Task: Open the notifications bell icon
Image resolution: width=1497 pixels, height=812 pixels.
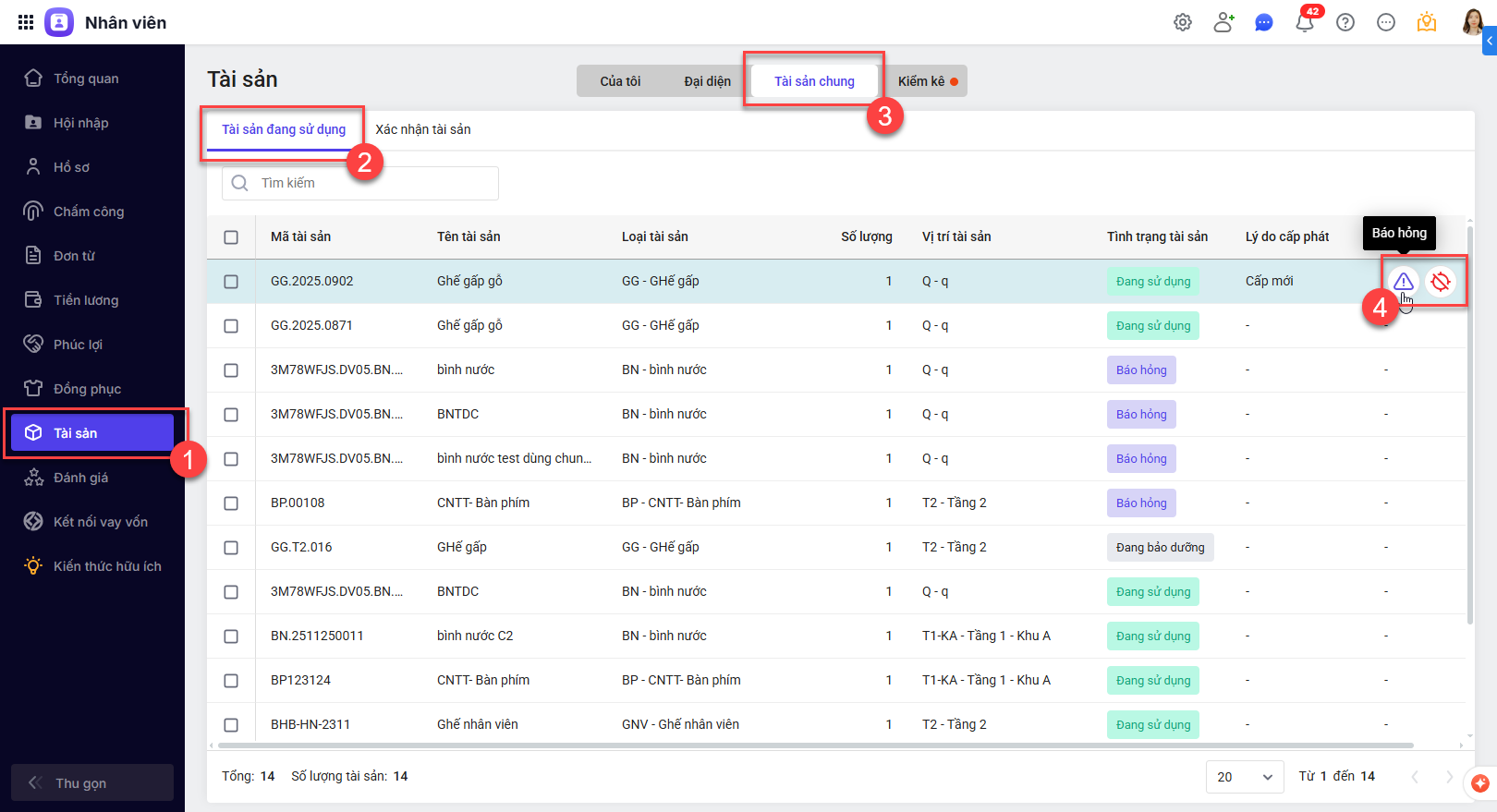Action: click(1305, 23)
